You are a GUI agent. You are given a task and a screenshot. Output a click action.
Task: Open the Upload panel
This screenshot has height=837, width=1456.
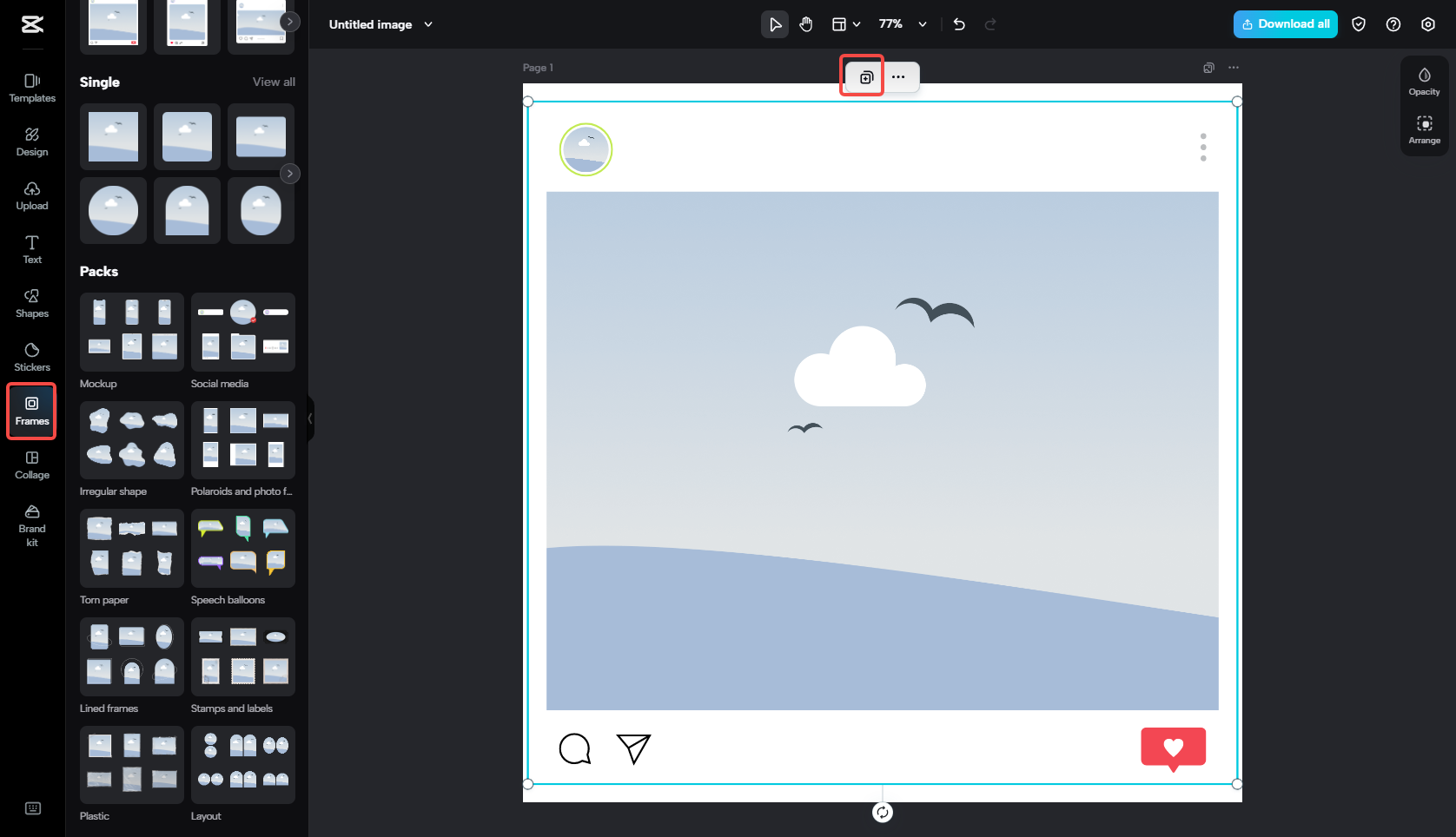32,196
